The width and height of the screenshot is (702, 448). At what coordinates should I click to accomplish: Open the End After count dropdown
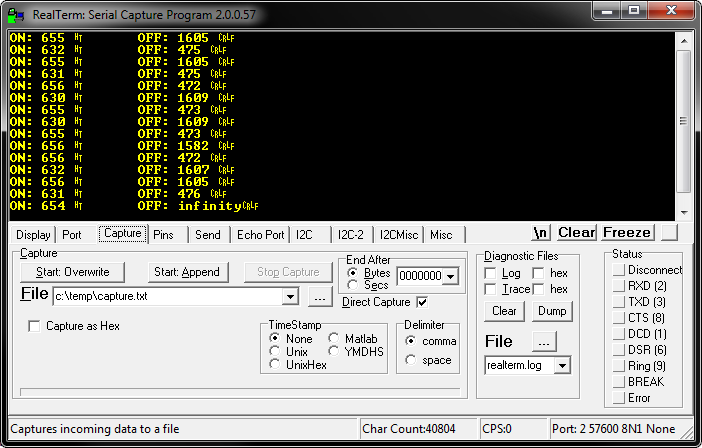point(451,276)
